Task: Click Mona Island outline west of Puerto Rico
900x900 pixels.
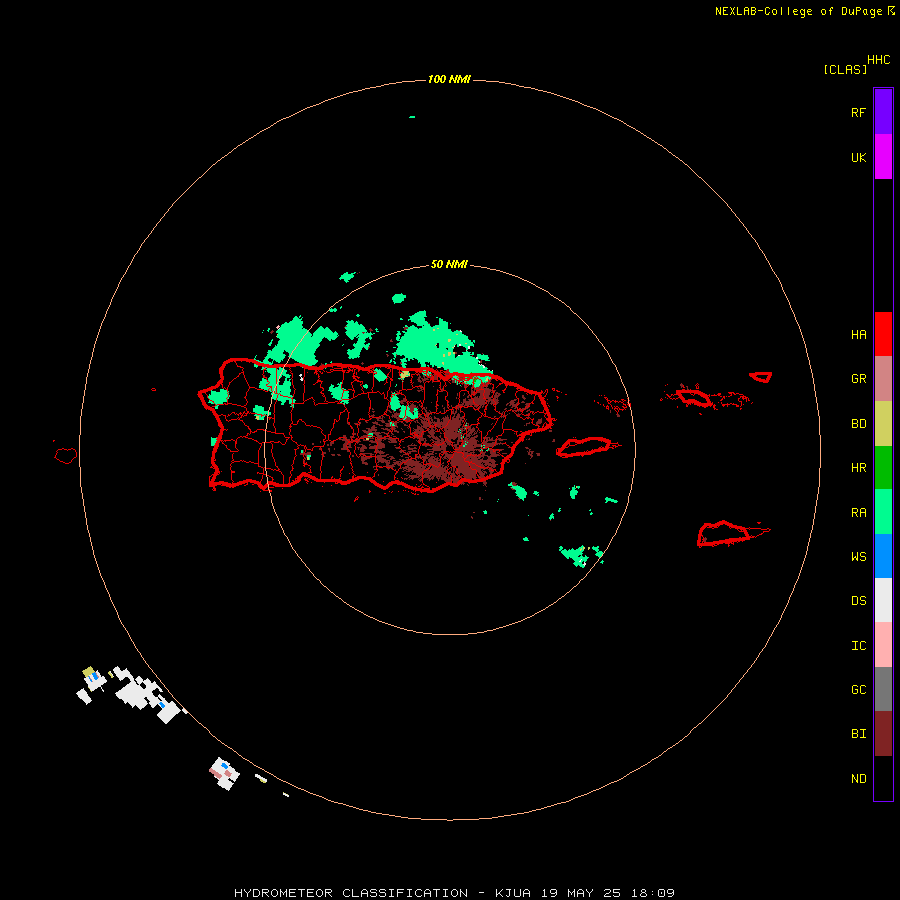Action: tap(65, 456)
